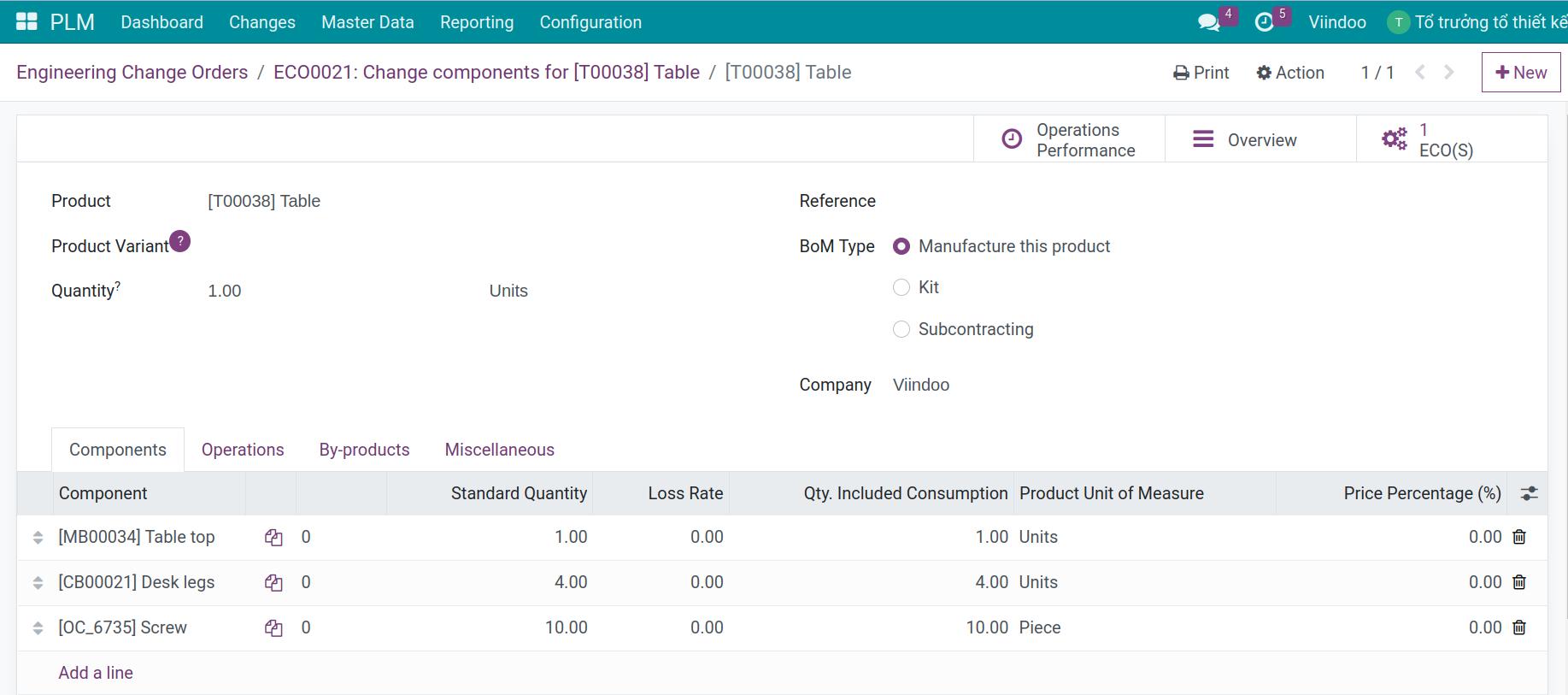Viewport: 1568px width, 695px height.
Task: Open Operations Performance stat button
Action: pos(1069,139)
